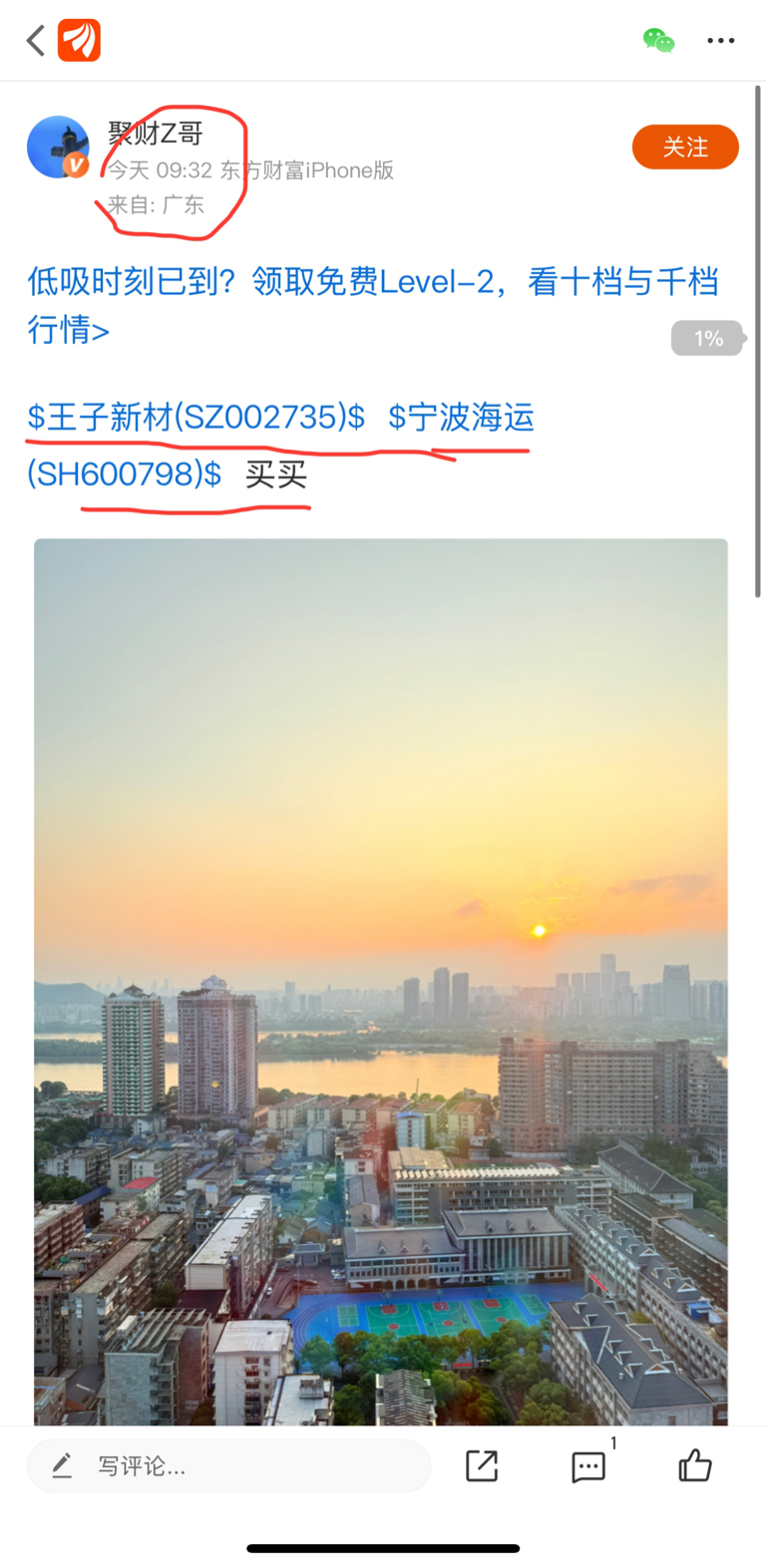The width and height of the screenshot is (766, 1568).
Task: Tap the username 聚财Z哥
Action: click(x=156, y=133)
